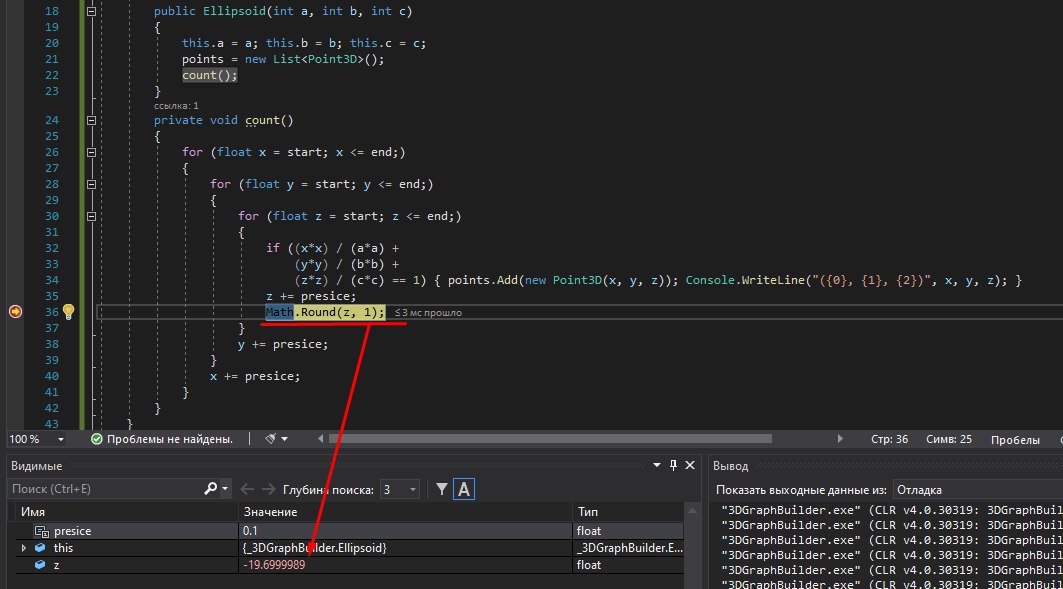Open the search options arrow beside the magnifier
Screen dimensions: 1063x589
[x=225, y=489]
